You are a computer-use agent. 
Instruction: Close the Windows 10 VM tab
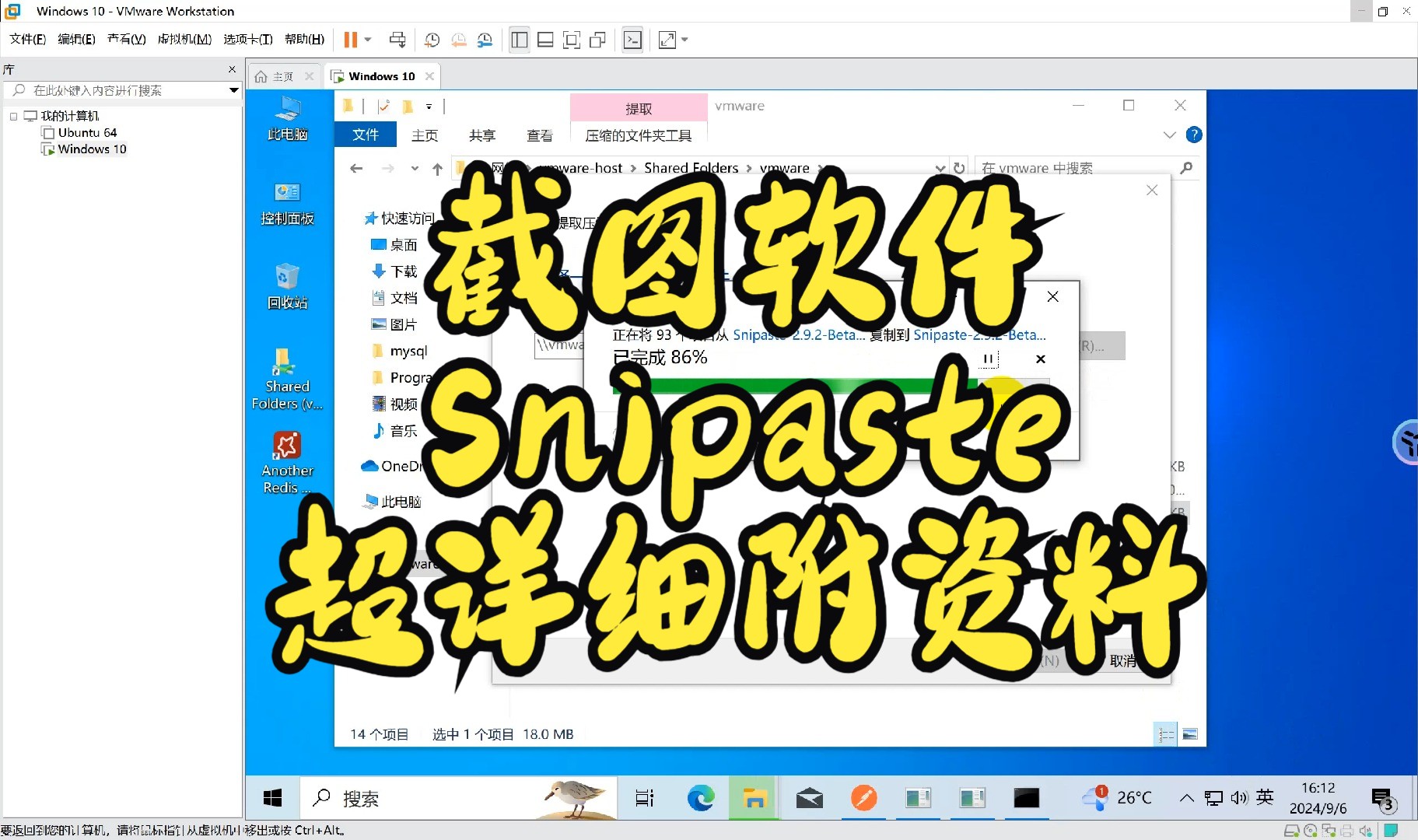tap(429, 76)
